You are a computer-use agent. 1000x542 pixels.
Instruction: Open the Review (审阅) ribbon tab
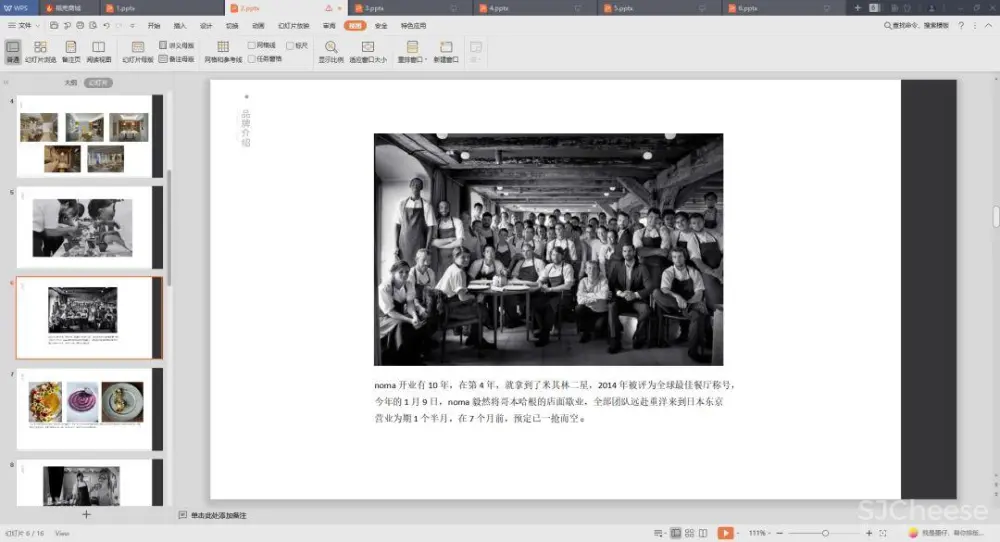[329, 26]
